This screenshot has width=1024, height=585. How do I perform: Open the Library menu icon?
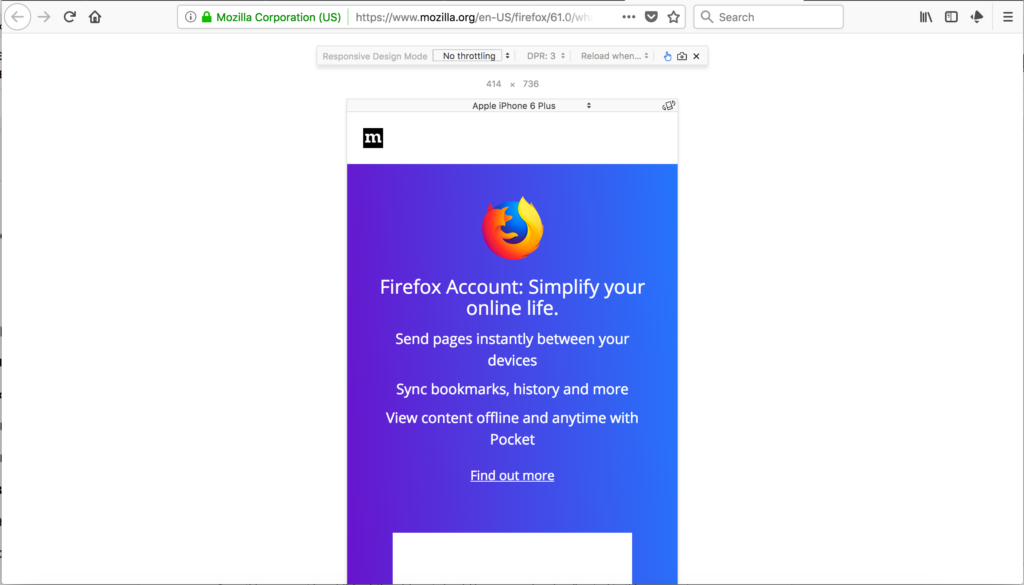click(926, 17)
